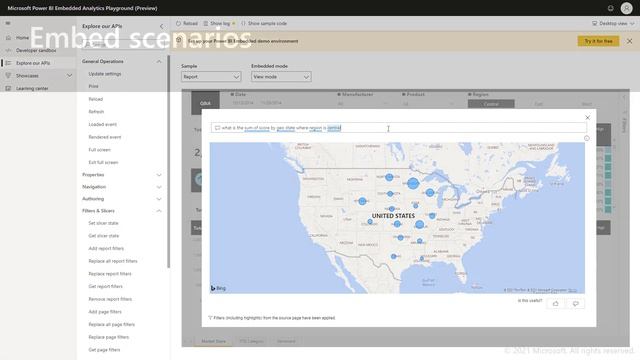Open the Sample dropdown showing Report
The height and width of the screenshot is (360, 640).
tap(211, 77)
